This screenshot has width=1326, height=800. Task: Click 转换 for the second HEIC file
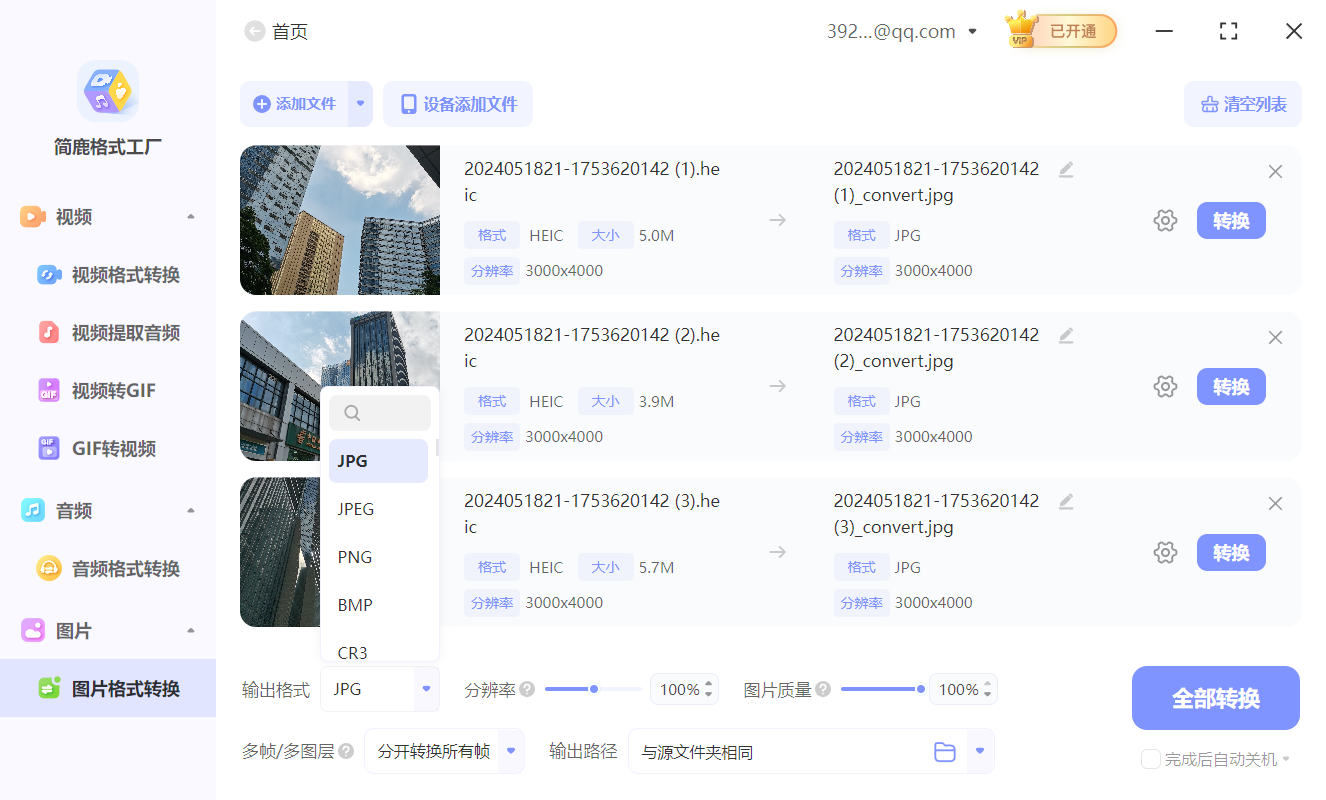[1231, 386]
